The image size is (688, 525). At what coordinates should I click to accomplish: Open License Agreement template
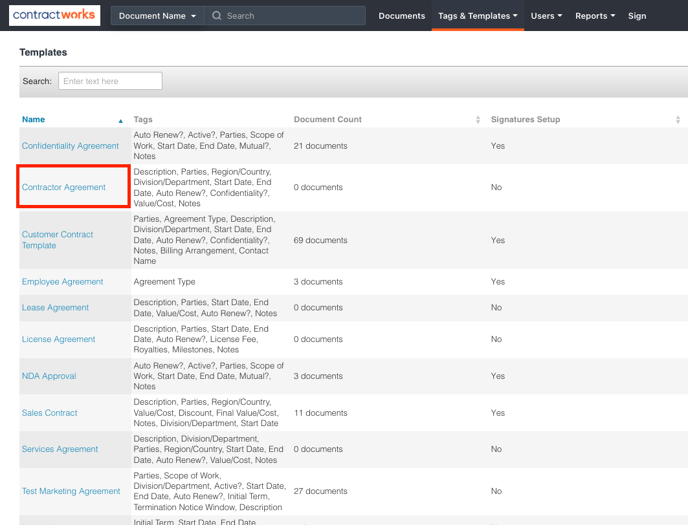coord(58,339)
